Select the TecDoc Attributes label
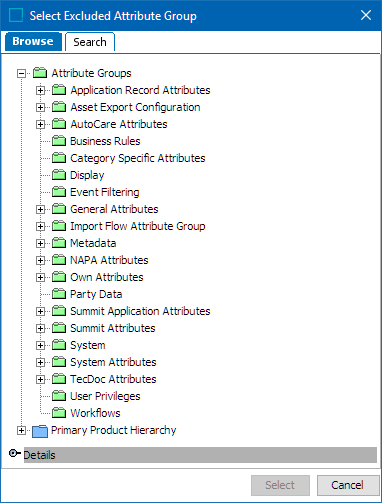Viewport: 382px width, 503px height. (113, 379)
